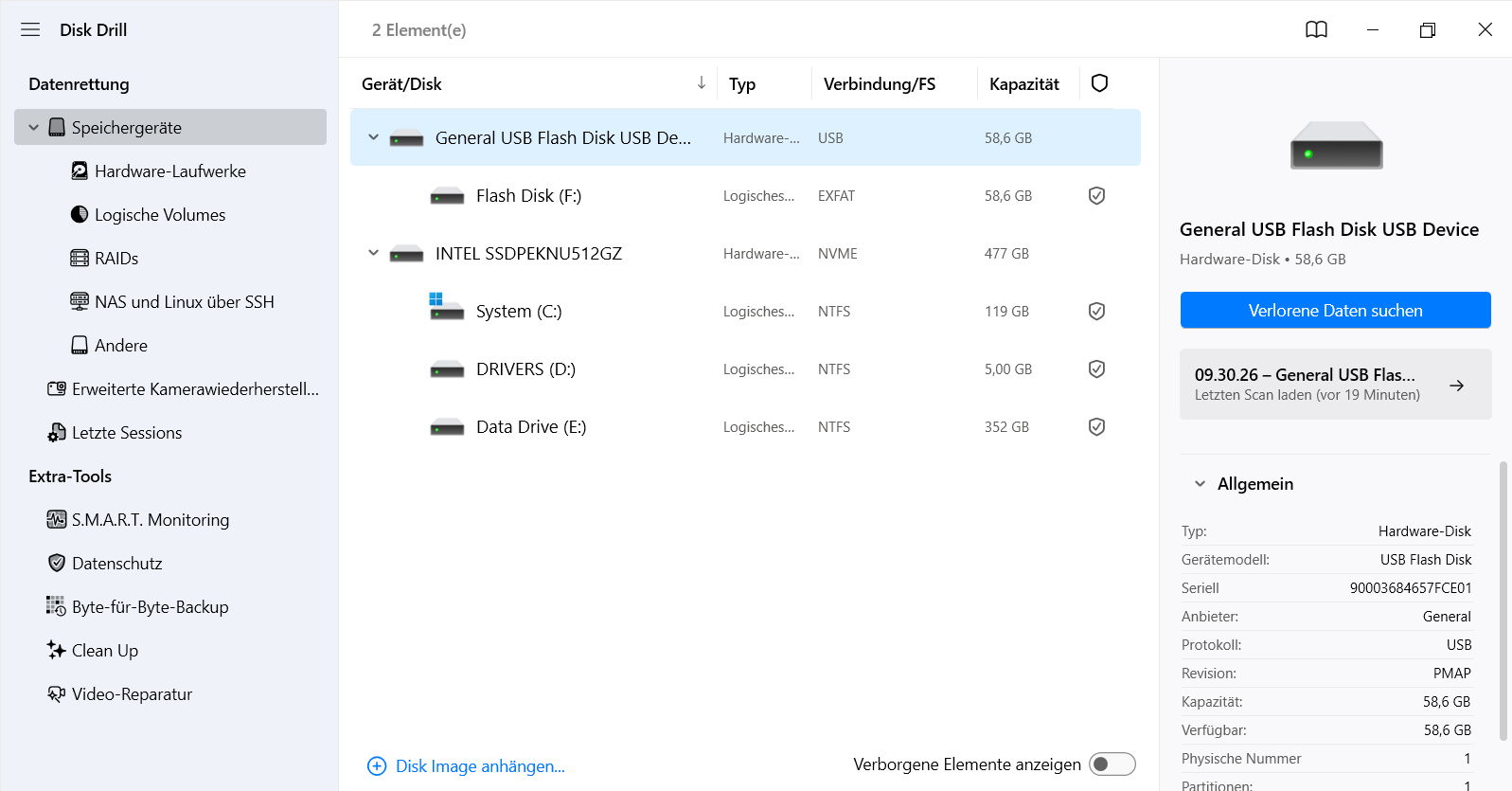Click the EXFAT file system cell

(x=836, y=196)
